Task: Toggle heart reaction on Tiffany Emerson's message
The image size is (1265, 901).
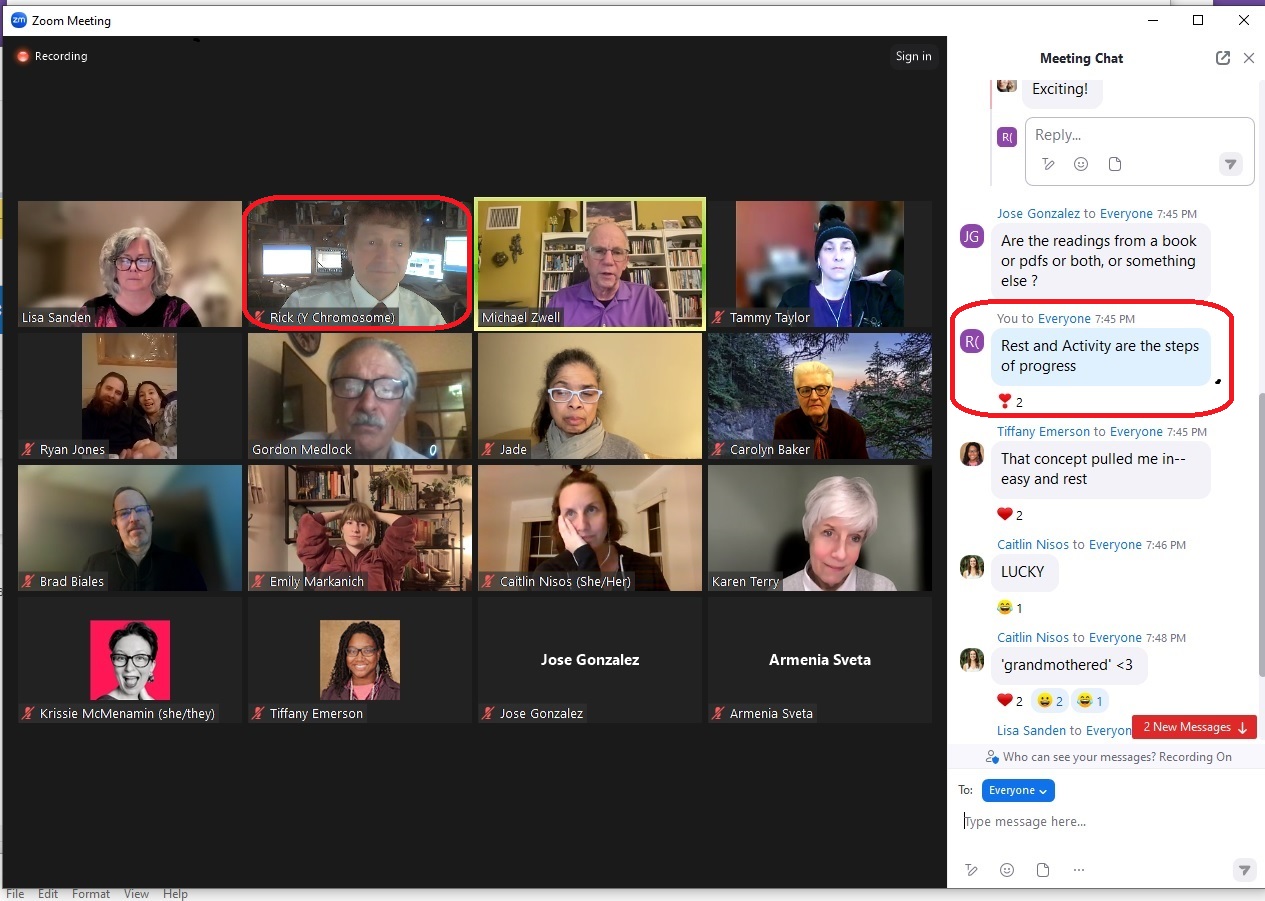Action: pos(1010,515)
